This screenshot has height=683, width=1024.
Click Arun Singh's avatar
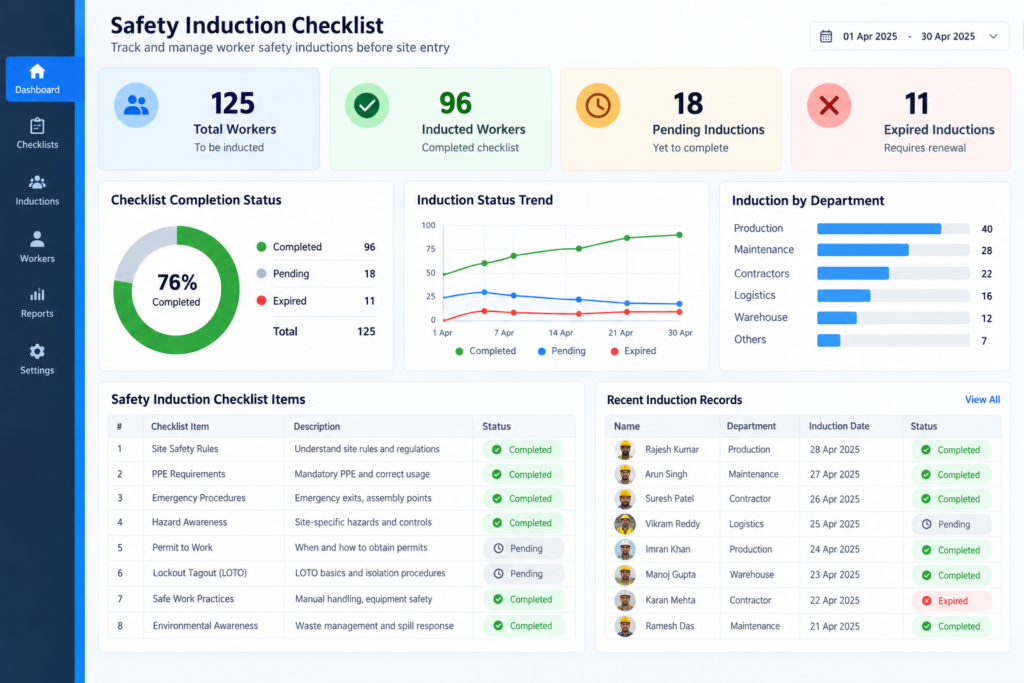[625, 474]
